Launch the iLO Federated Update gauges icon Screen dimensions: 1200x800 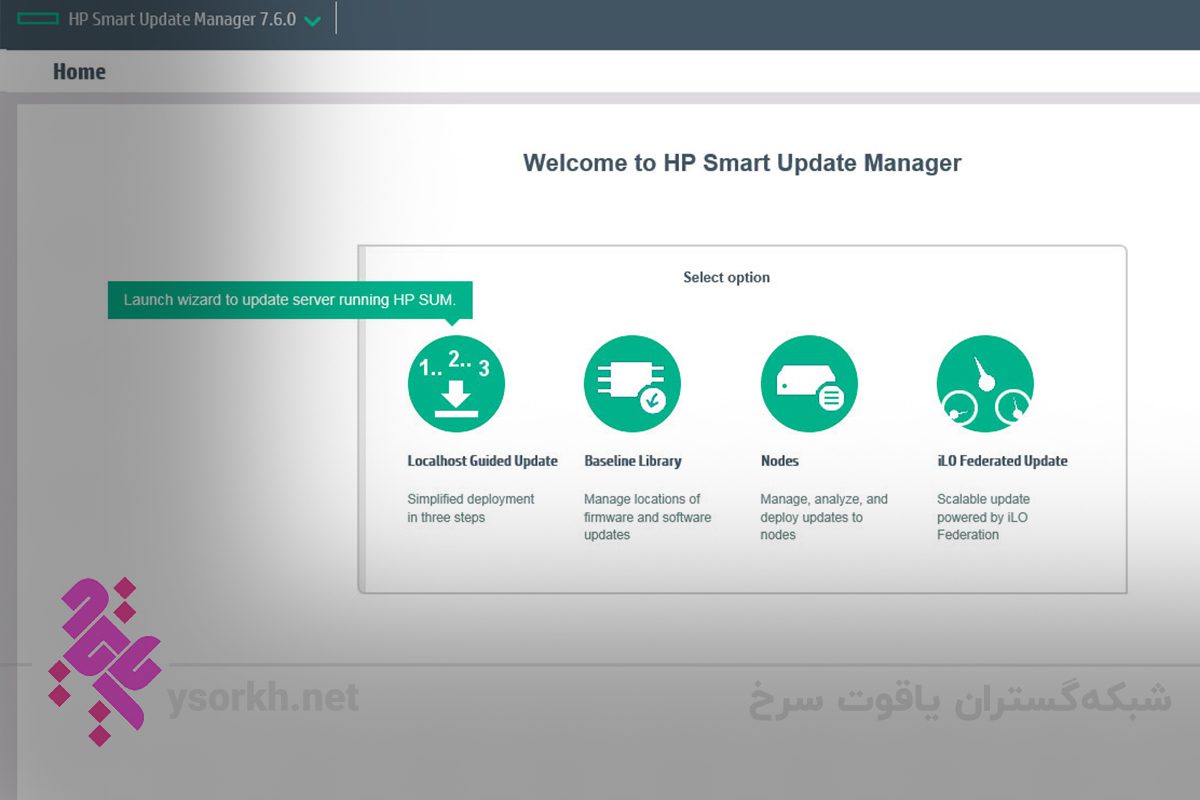point(985,384)
